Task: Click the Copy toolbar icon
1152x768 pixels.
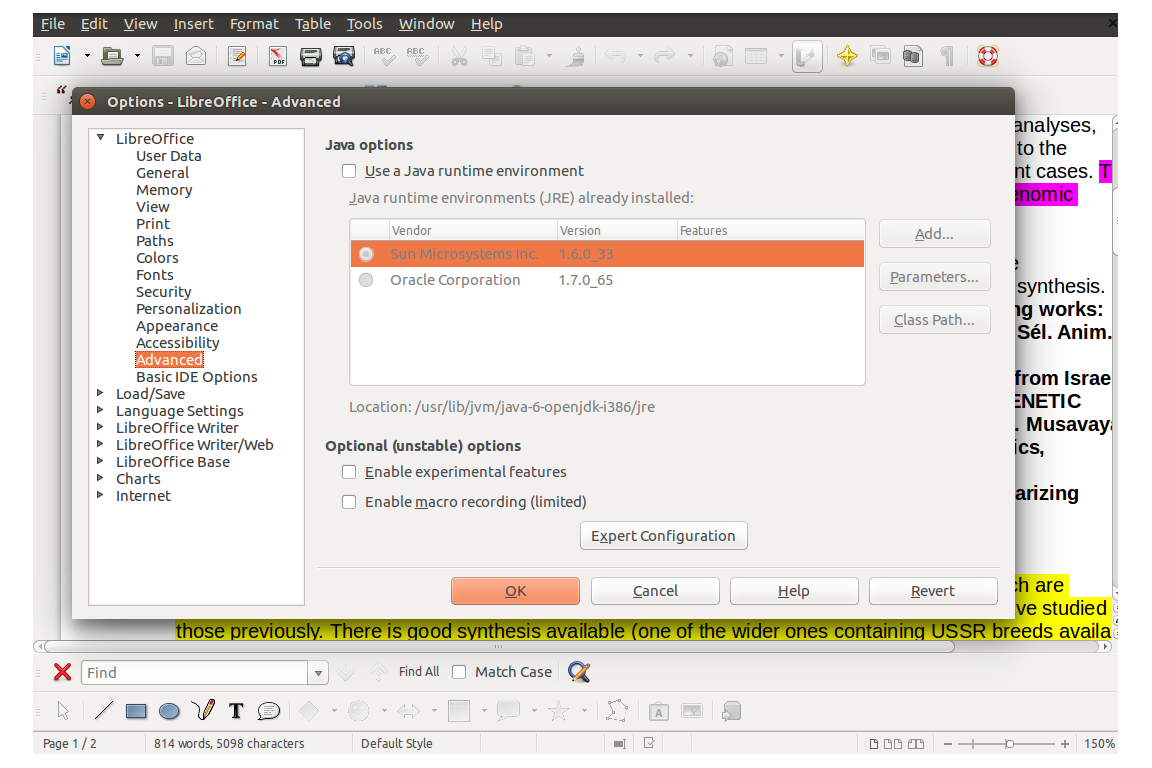Action: 492,56
